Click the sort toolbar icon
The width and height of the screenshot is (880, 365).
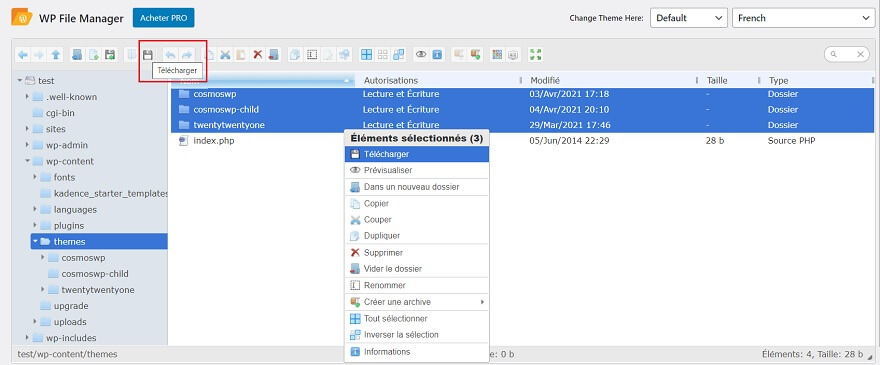(x=513, y=54)
